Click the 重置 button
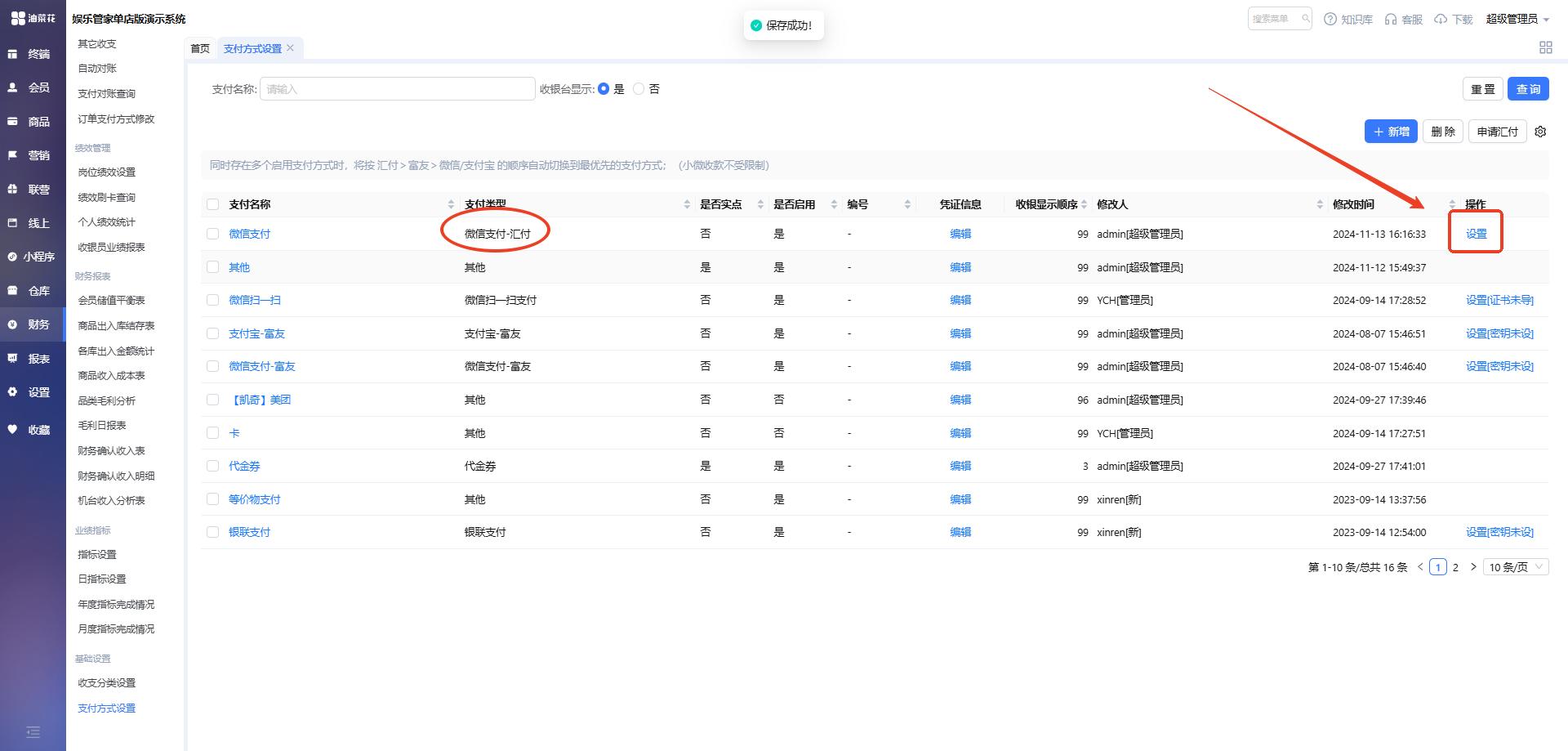 tap(1482, 89)
